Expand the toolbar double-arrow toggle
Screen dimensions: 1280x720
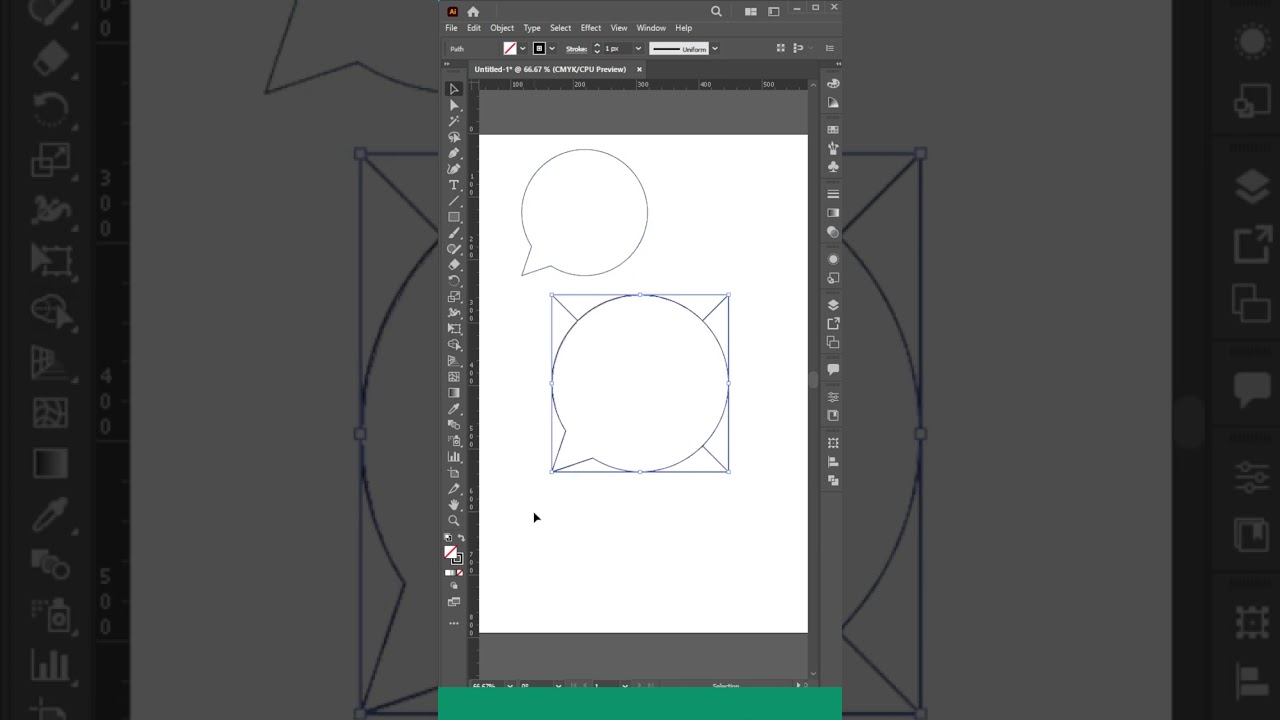coord(447,63)
